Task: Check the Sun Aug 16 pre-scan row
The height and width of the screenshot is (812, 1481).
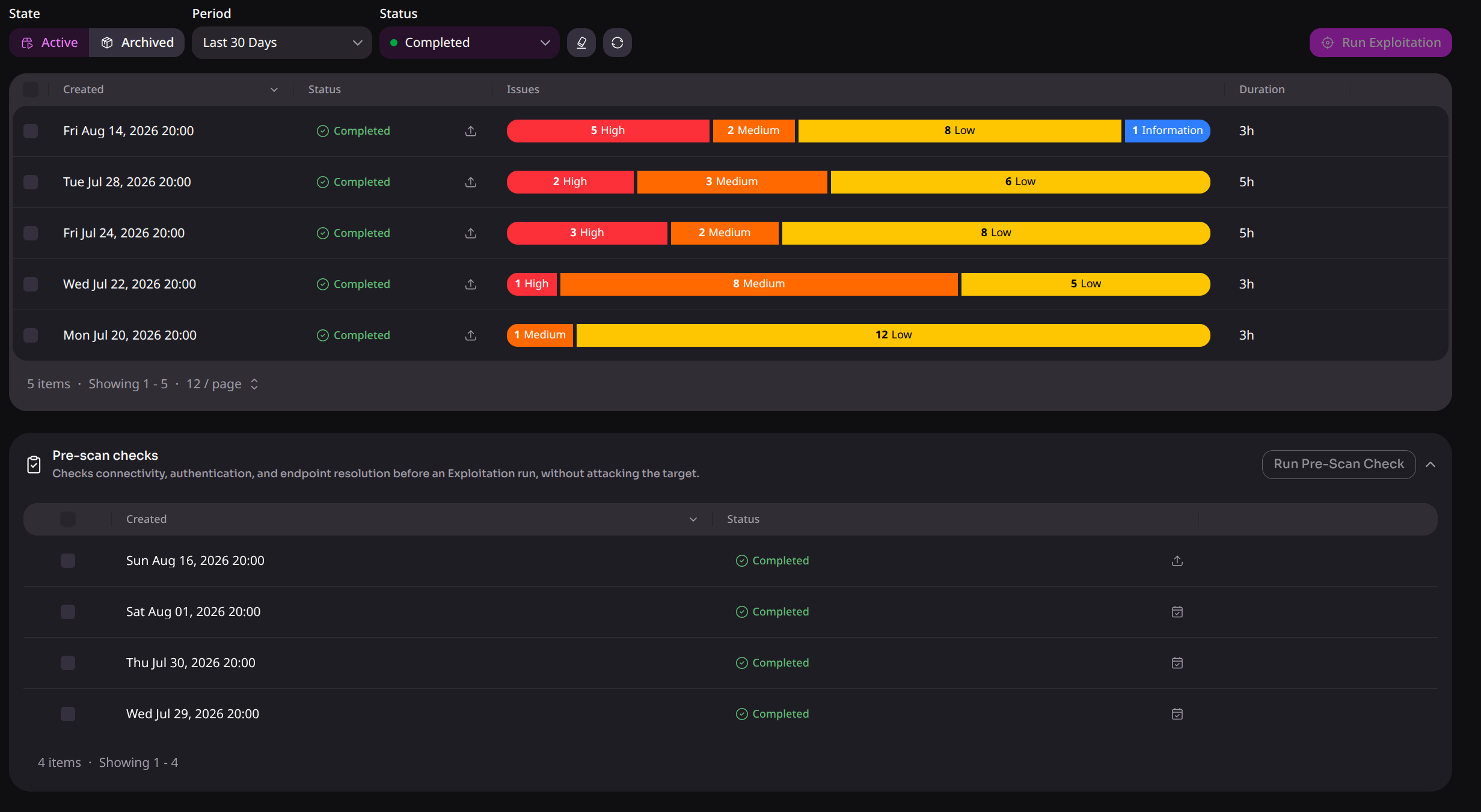Action: (68, 561)
